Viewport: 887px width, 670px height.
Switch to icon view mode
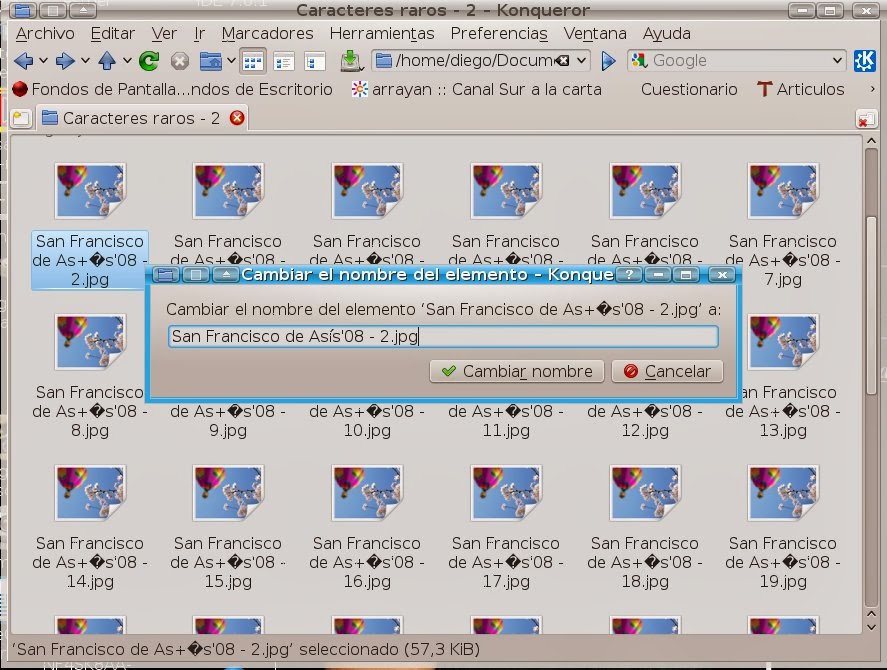(x=253, y=61)
